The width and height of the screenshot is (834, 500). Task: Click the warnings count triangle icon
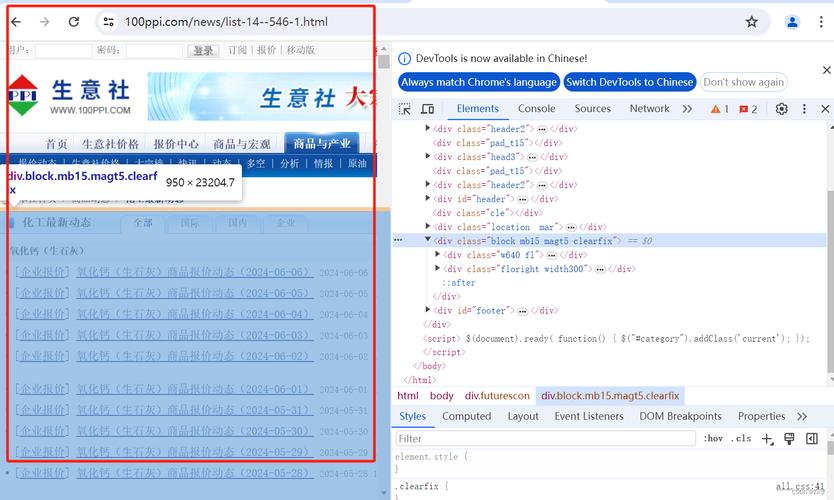coord(715,109)
